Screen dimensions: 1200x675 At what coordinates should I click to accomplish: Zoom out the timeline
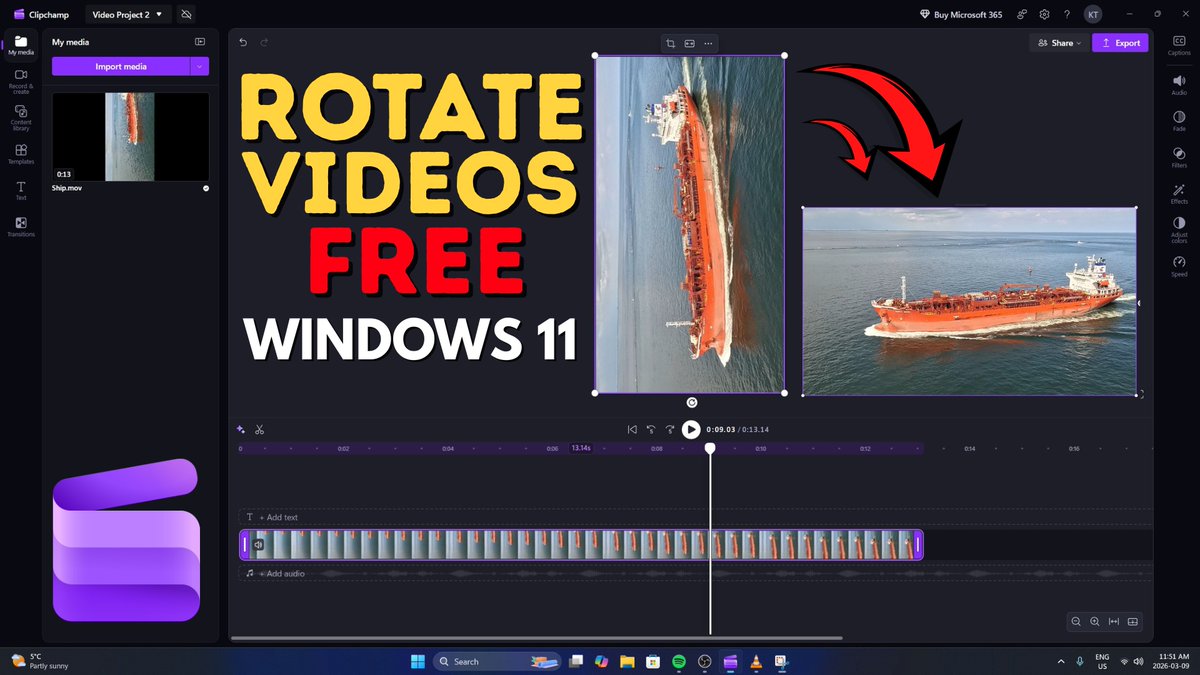click(1076, 622)
